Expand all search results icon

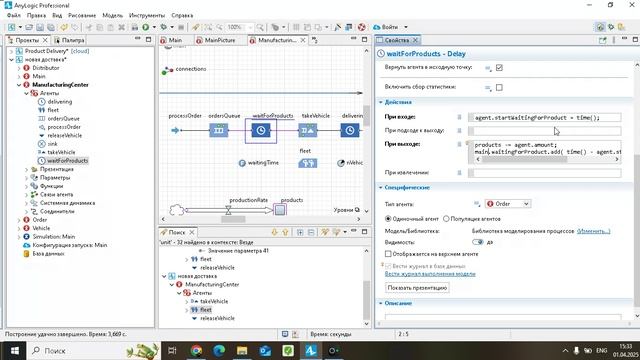[300, 232]
